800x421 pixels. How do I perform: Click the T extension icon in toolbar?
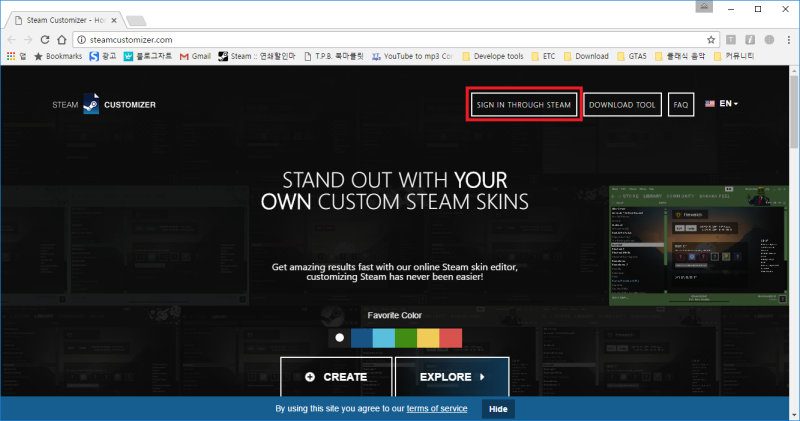point(731,40)
